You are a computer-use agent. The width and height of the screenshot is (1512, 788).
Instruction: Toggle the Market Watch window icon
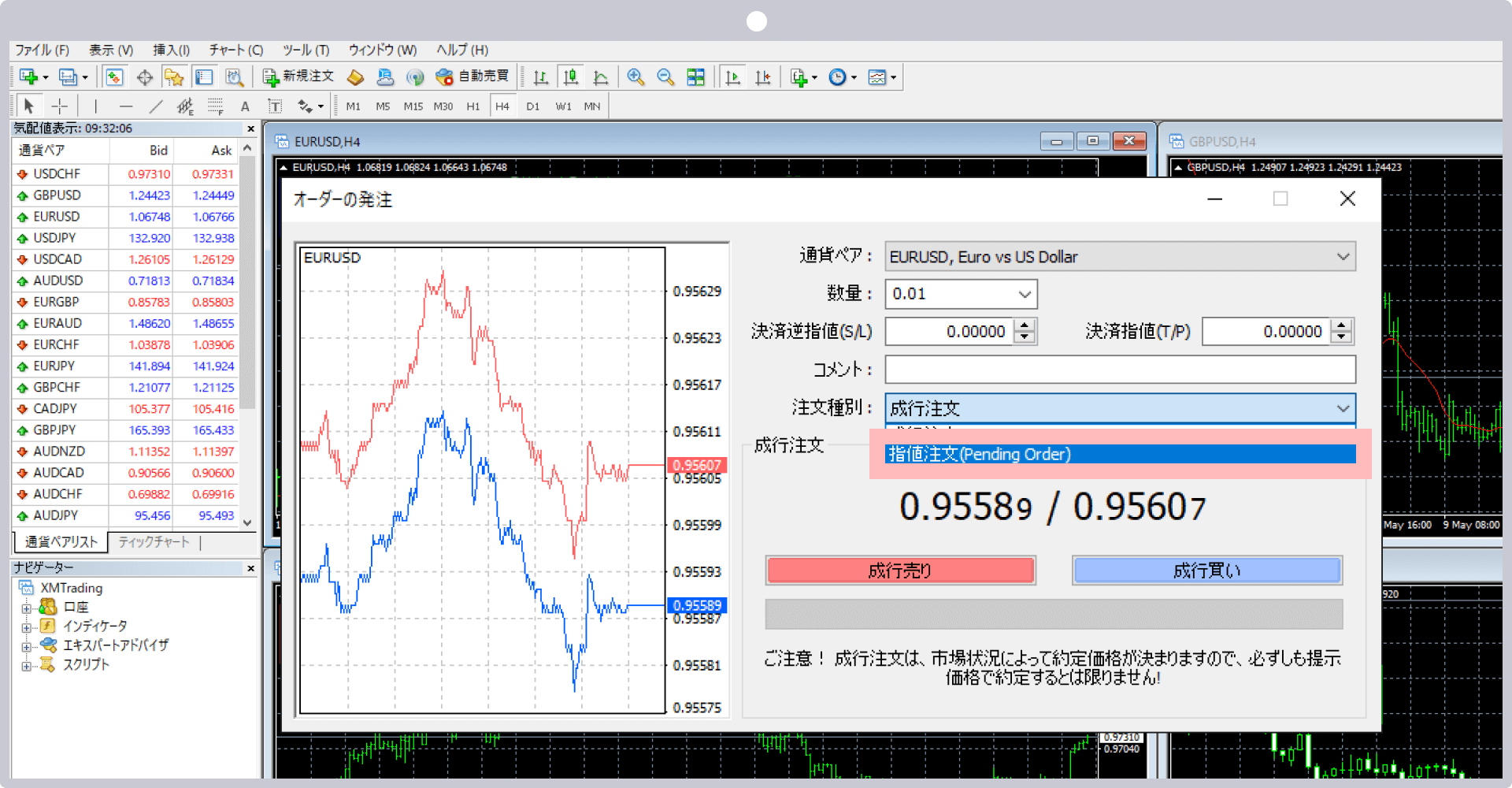114,76
